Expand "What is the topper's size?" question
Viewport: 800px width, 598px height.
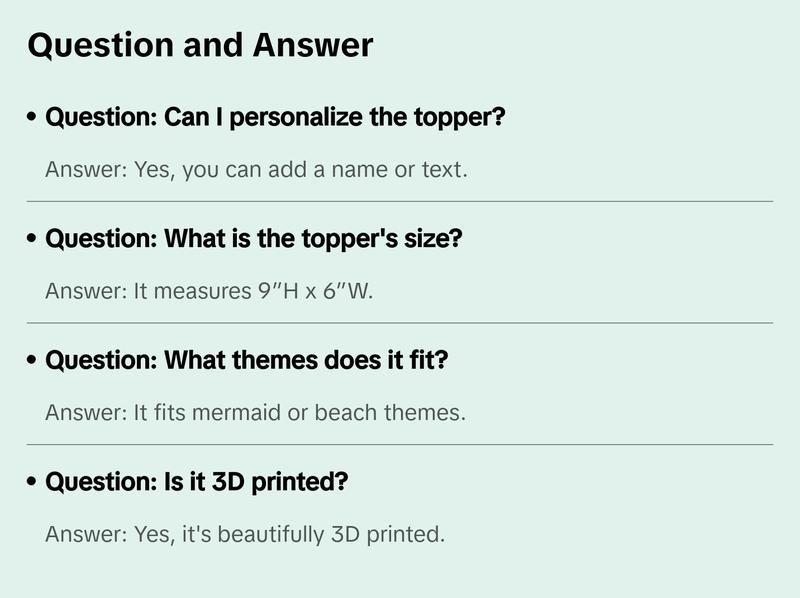(x=254, y=239)
